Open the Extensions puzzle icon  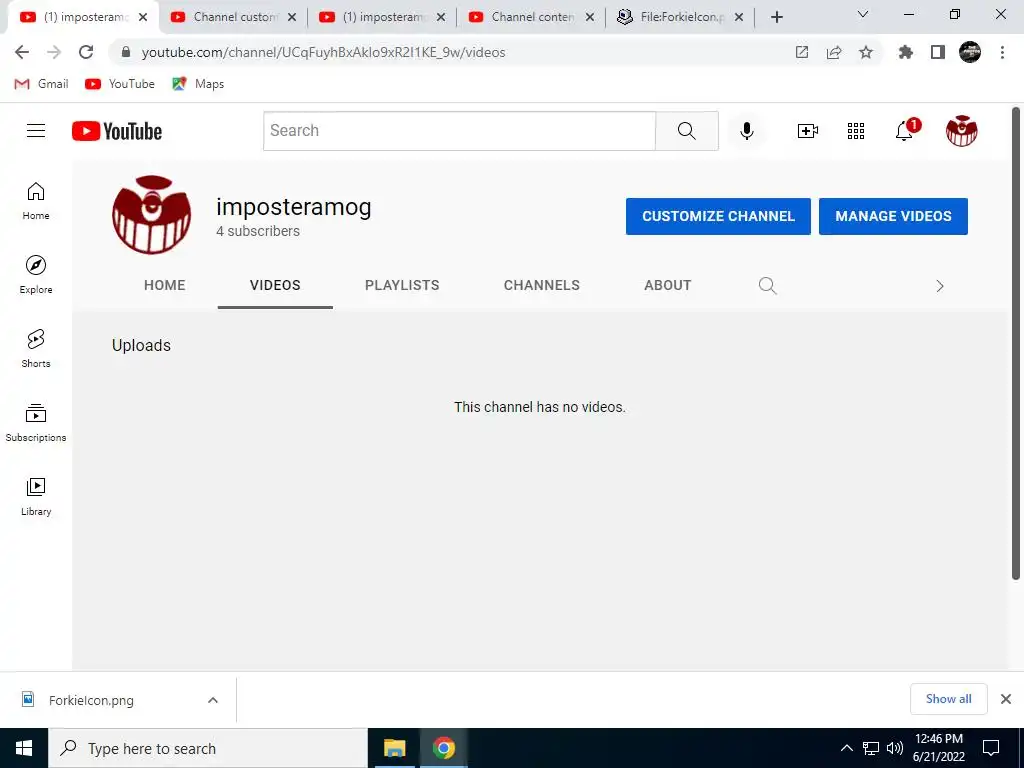[x=905, y=52]
